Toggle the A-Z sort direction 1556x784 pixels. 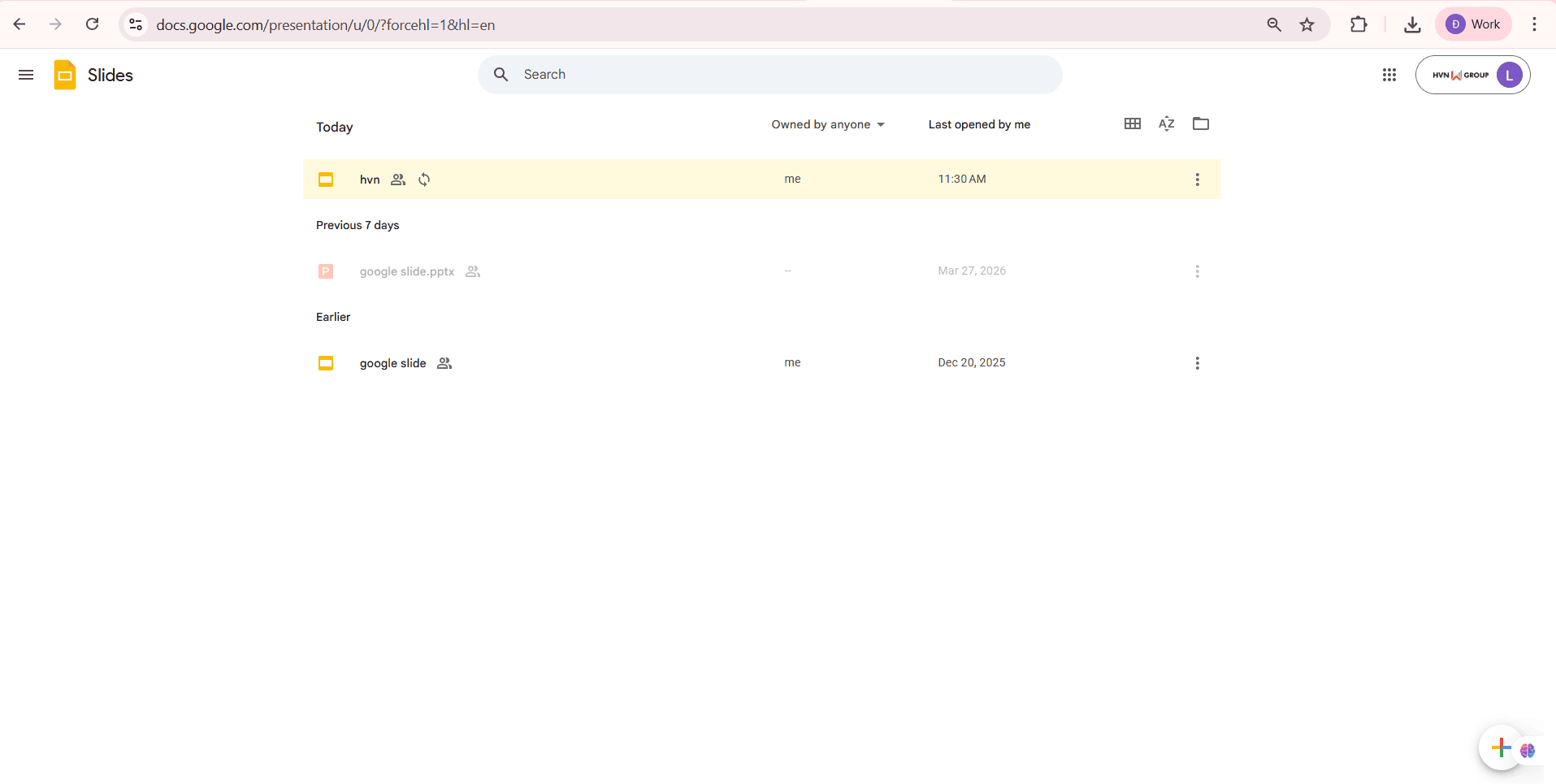(1166, 123)
